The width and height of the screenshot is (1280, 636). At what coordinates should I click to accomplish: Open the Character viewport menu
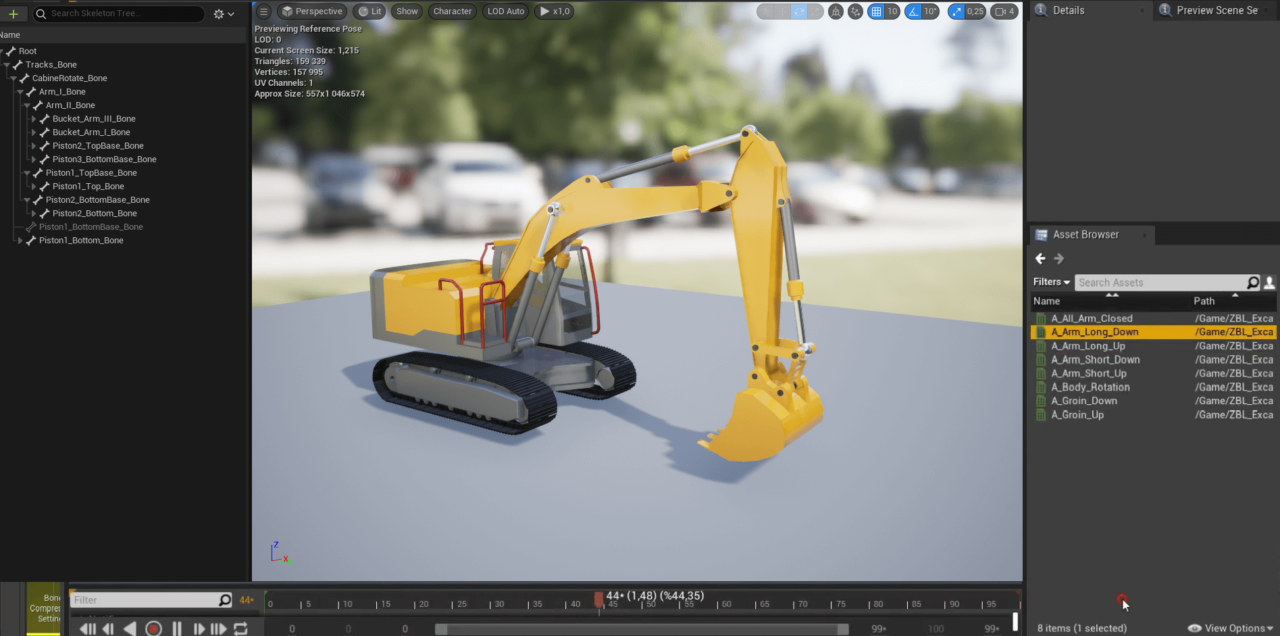[x=452, y=11]
